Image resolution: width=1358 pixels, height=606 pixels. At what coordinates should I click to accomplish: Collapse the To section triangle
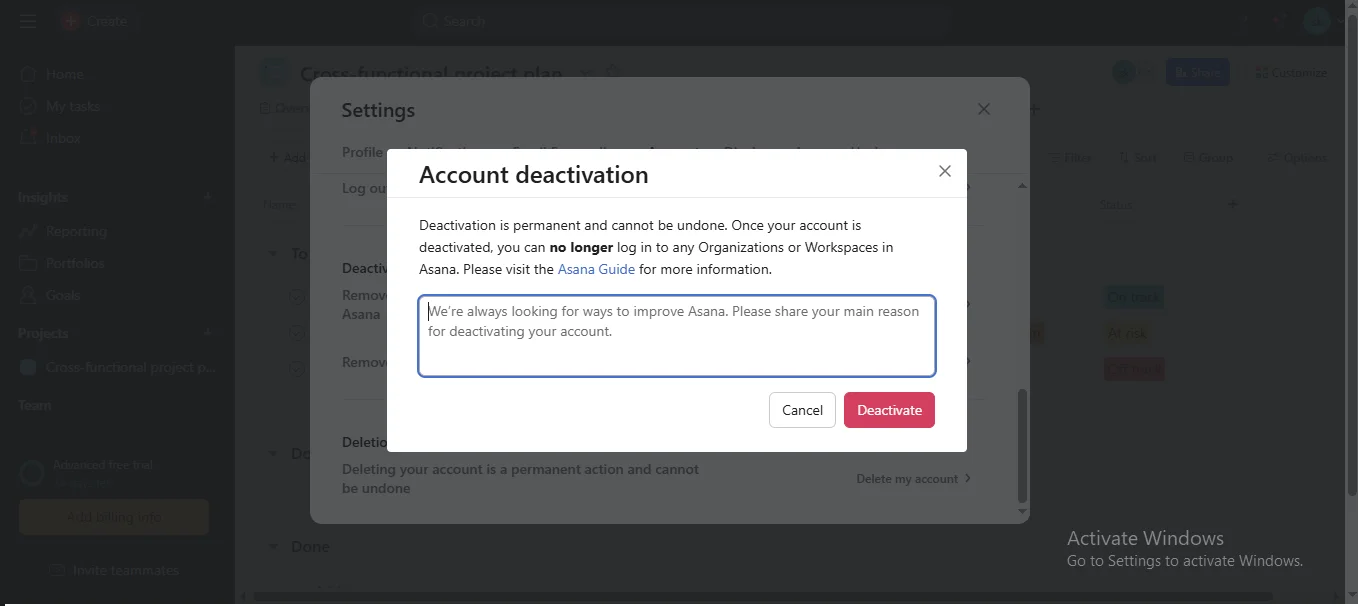273,253
